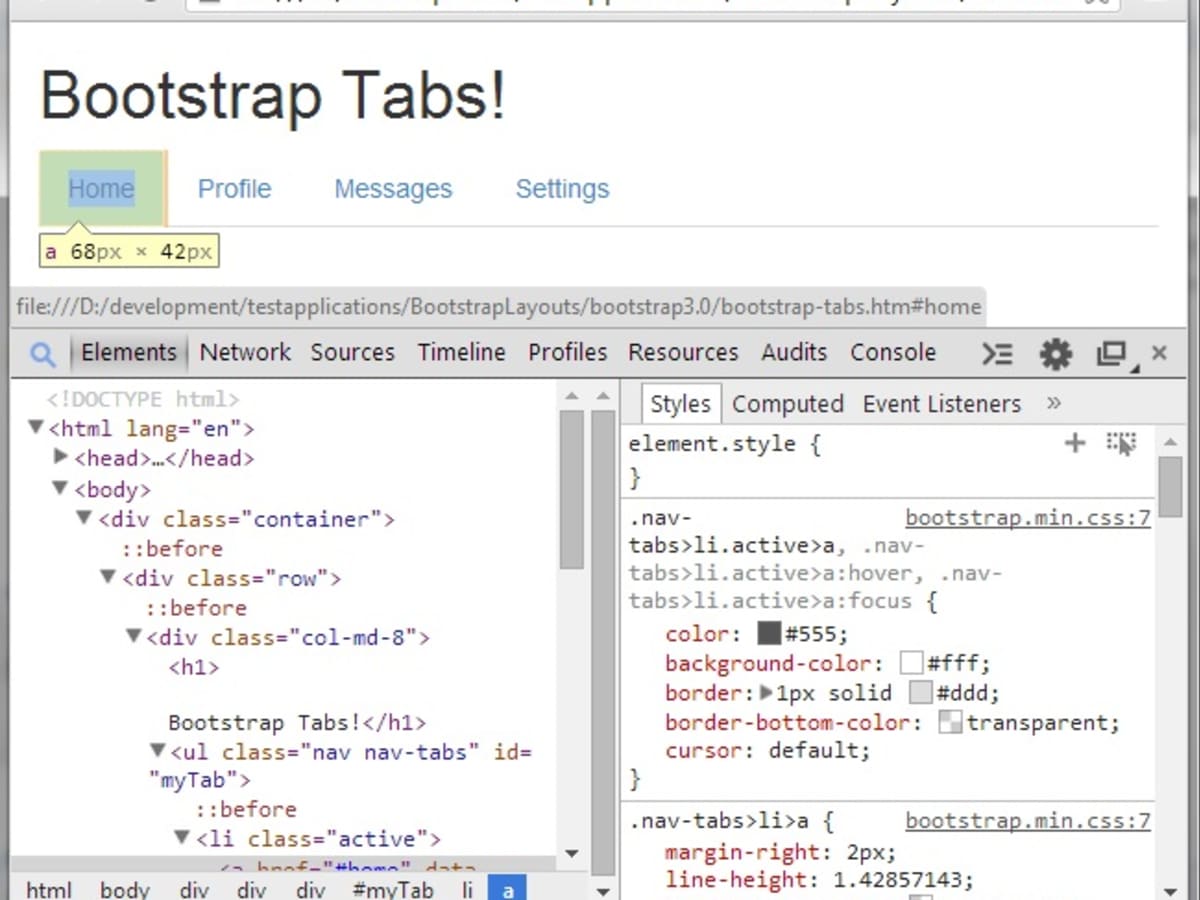This screenshot has height=900, width=1200.
Task: Close the DevTools panel
Action: tap(1159, 352)
